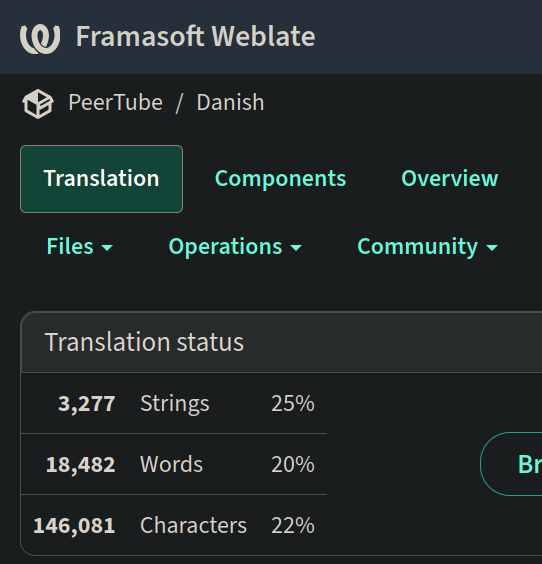Select the 146,081 characters count
The width and height of the screenshot is (542, 564).
(x=74, y=526)
